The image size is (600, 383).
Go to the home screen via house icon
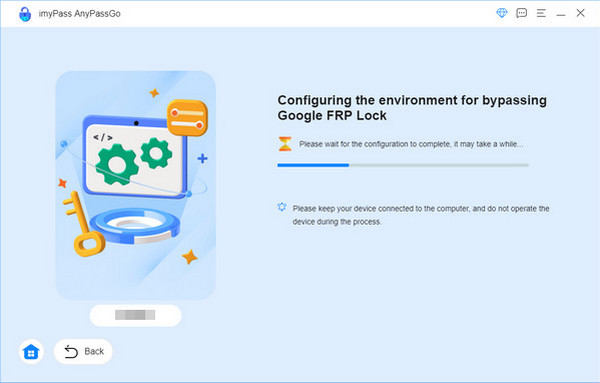tap(31, 351)
